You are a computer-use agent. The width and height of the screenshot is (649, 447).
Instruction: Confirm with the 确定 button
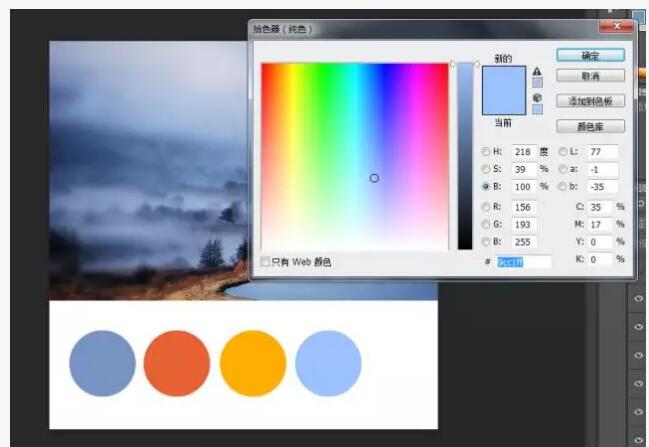coord(590,55)
